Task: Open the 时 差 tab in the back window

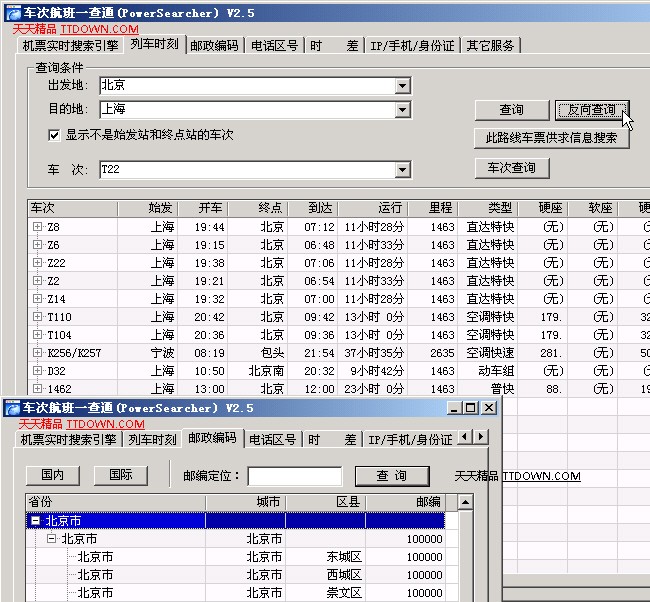Action: pyautogui.click(x=334, y=45)
